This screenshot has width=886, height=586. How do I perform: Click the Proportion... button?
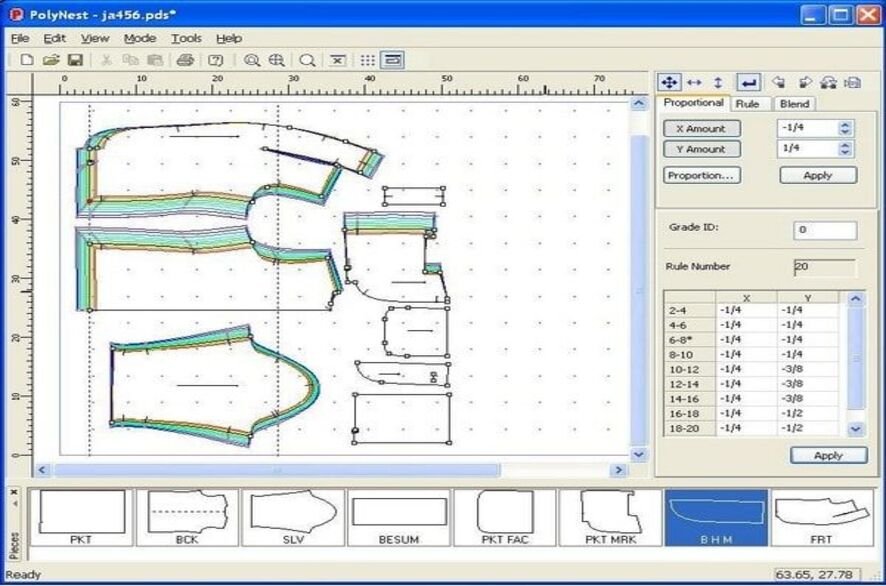click(x=702, y=175)
